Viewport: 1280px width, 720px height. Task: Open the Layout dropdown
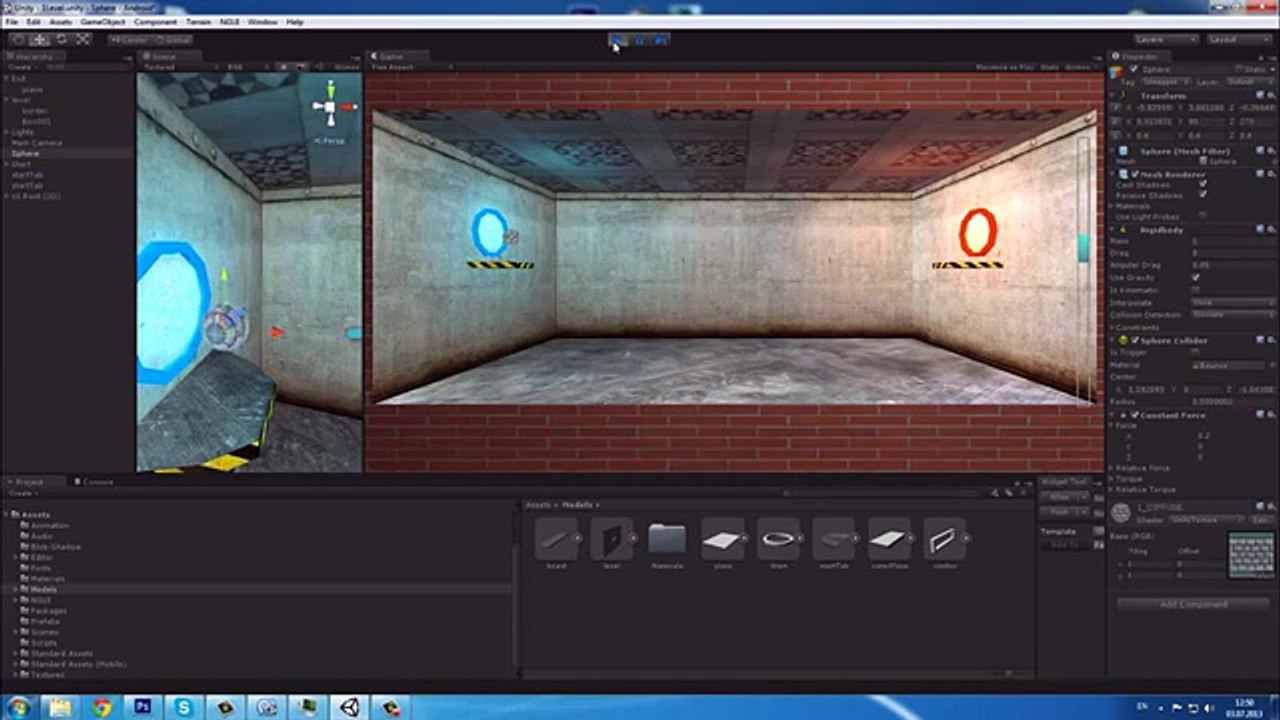point(1238,40)
